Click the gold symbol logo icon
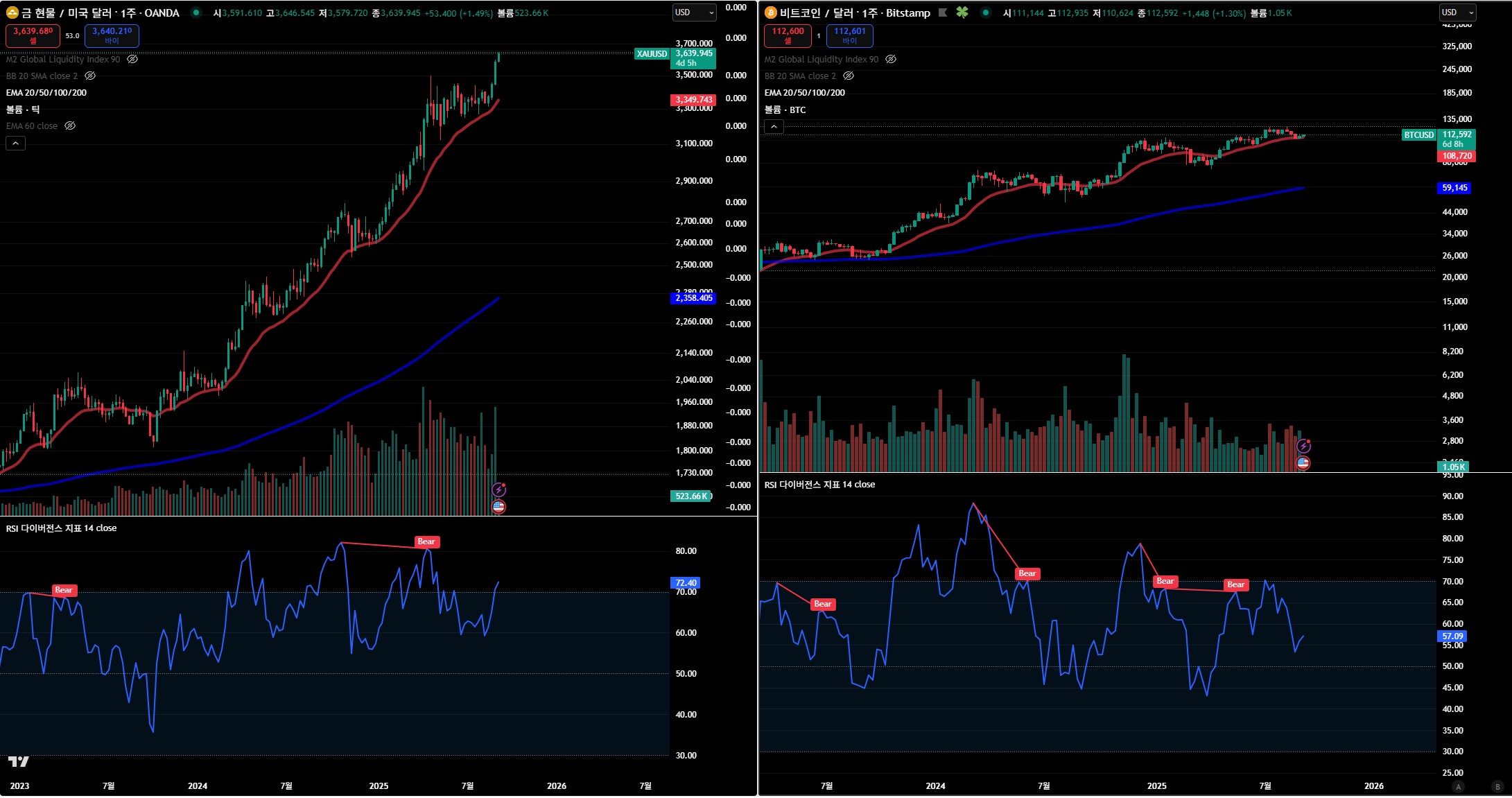This screenshot has width=1512, height=798. (12, 12)
